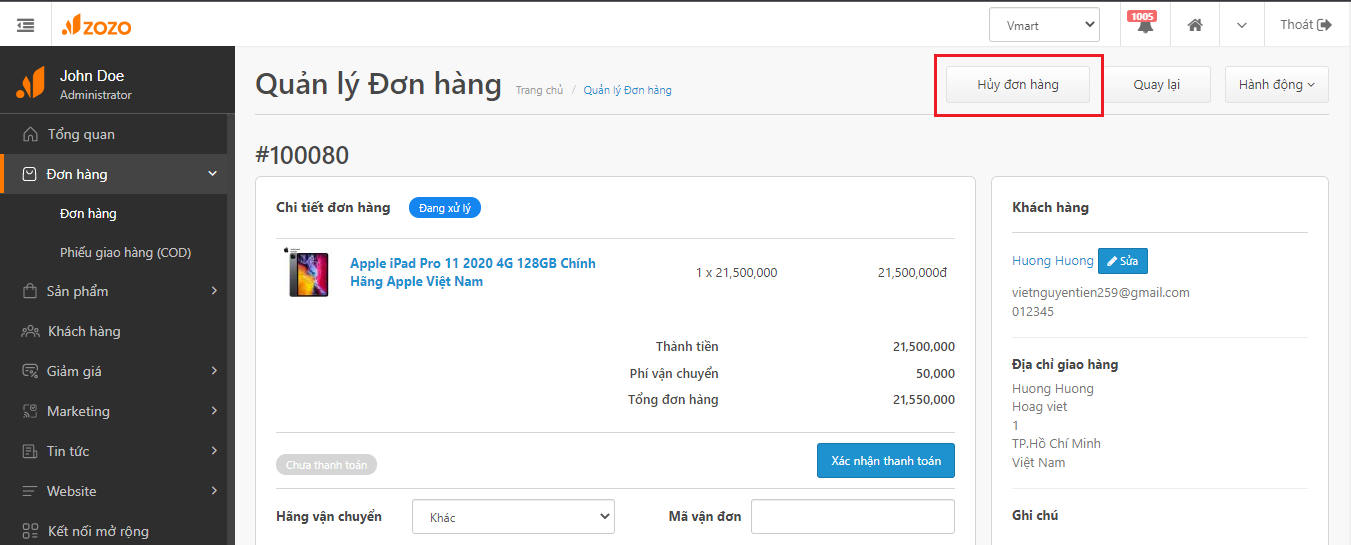
Task: Click the Khách hàng people icon
Action: coord(30,331)
